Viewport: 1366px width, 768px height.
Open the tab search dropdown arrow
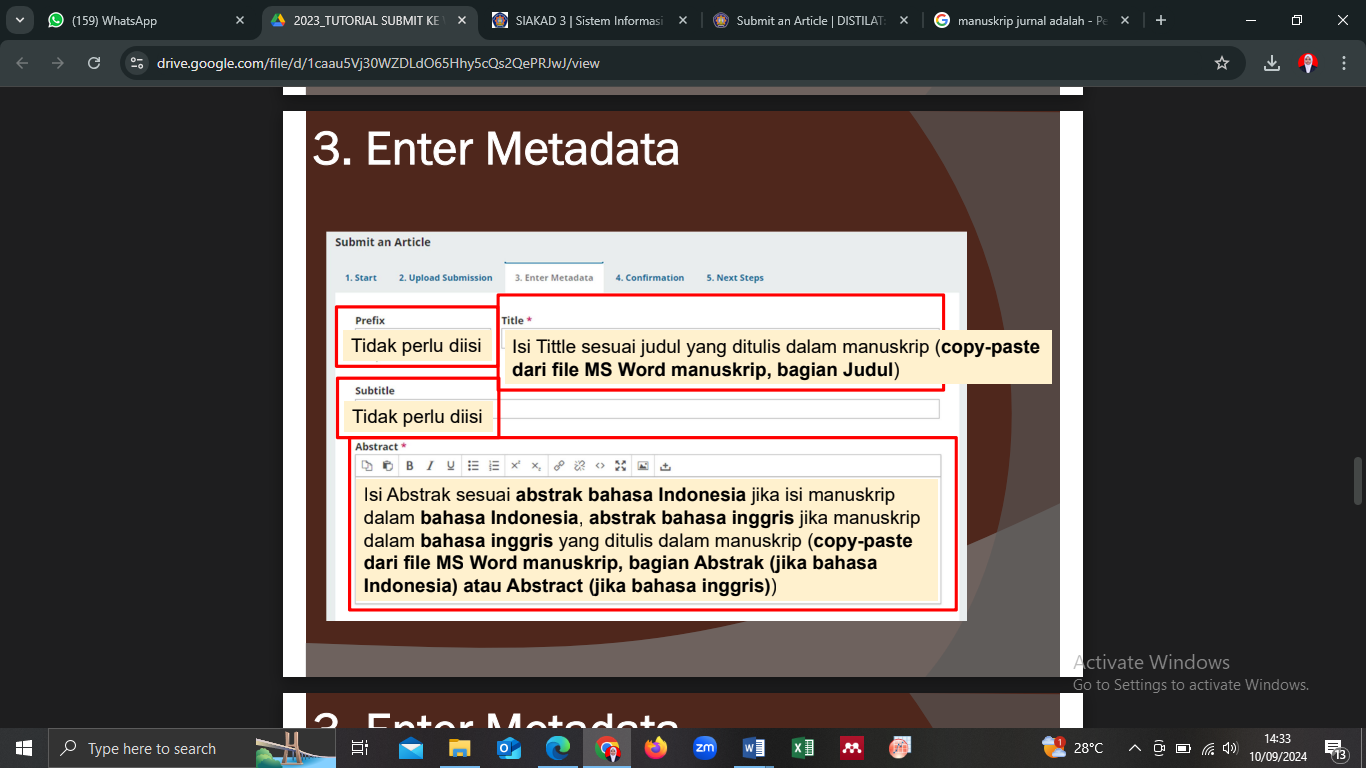click(19, 20)
